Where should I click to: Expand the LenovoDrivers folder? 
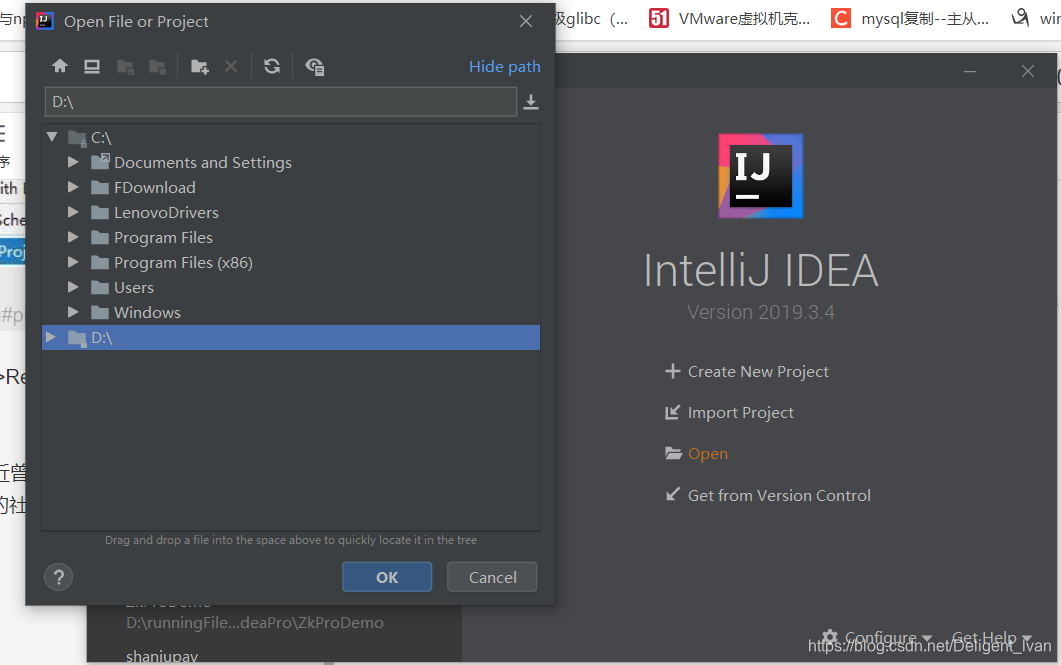pos(73,212)
